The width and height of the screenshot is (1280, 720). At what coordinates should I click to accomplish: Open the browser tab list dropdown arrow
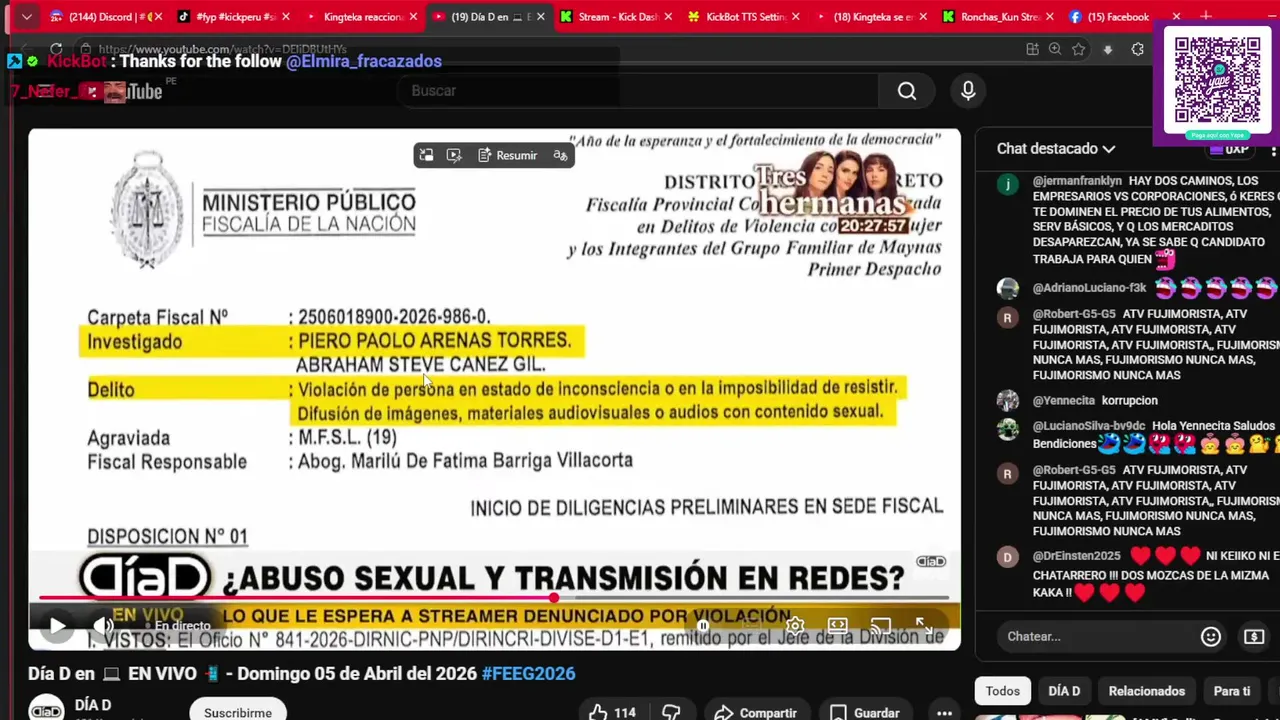(x=26, y=17)
